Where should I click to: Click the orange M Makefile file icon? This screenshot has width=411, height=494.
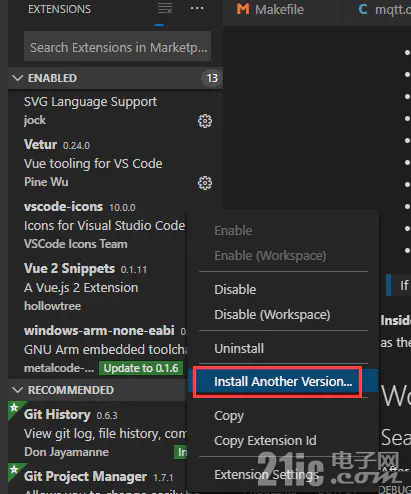[243, 9]
